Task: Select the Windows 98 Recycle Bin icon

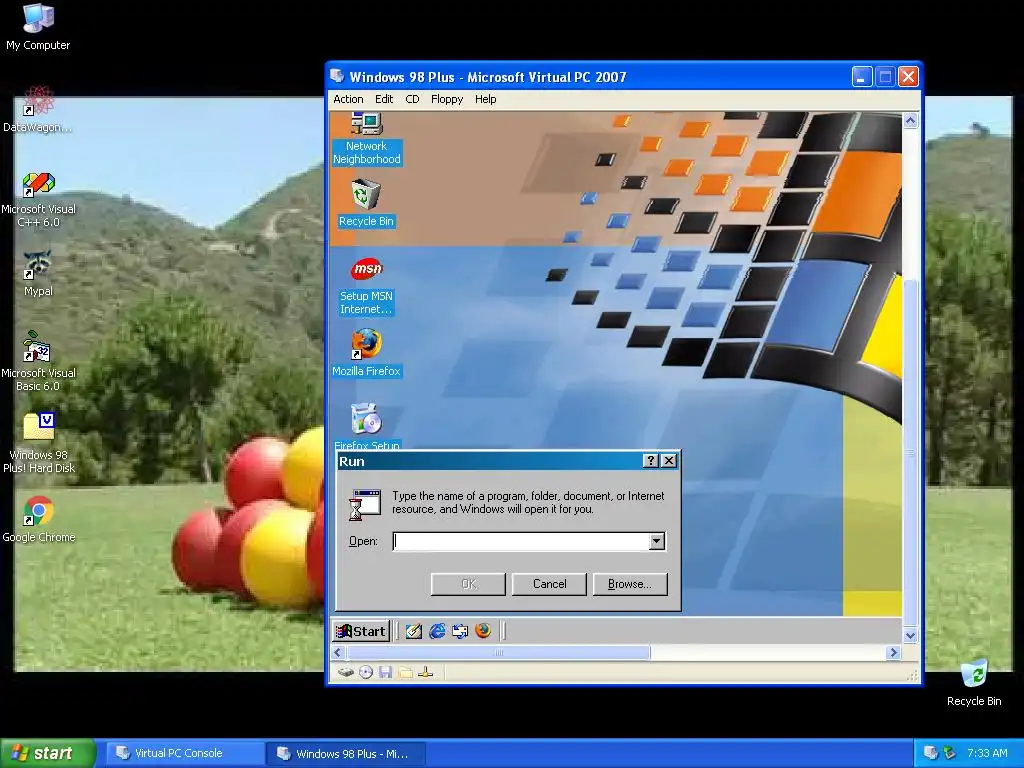Action: point(366,204)
